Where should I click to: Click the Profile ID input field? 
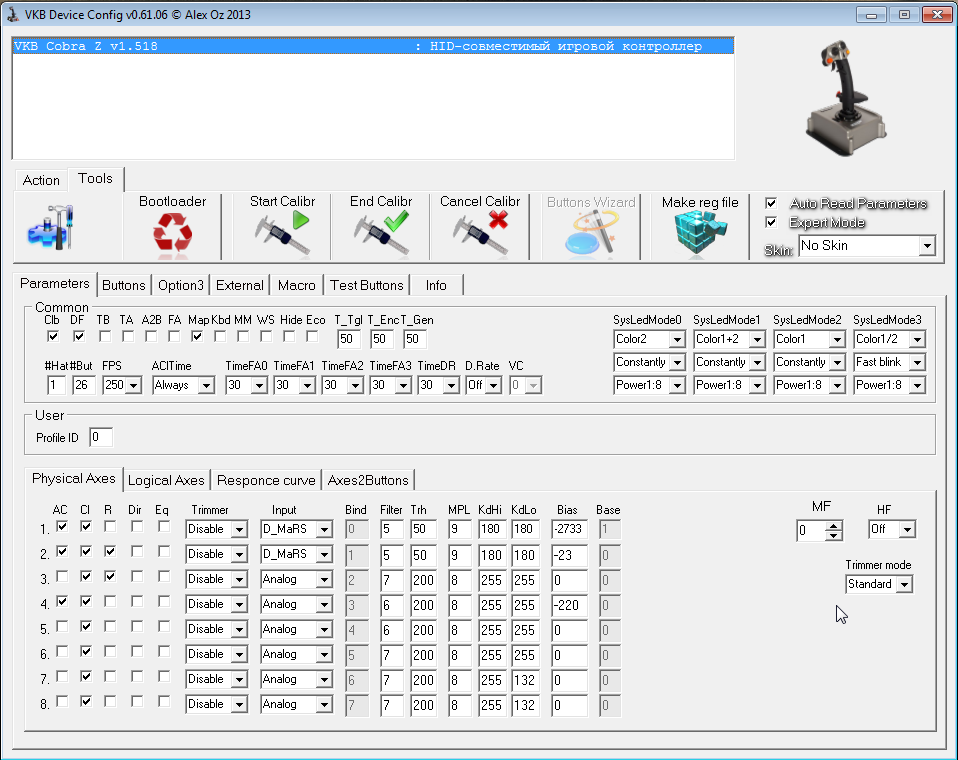tap(101, 438)
